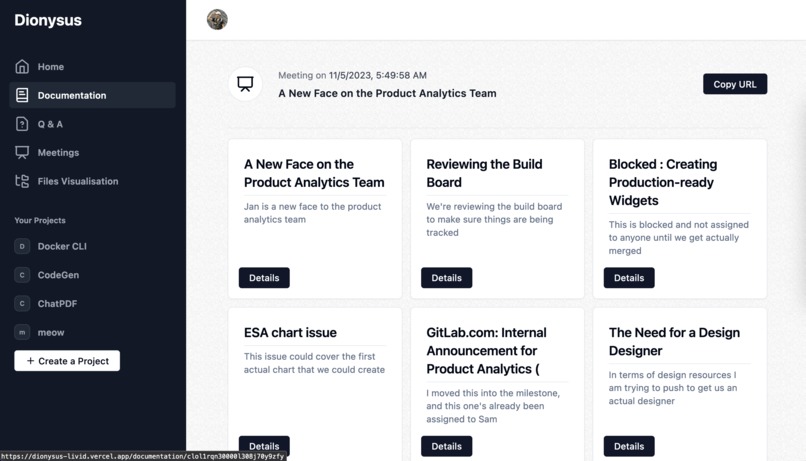Click the Files Visualisation tree icon
Image resolution: width=806 pixels, height=461 pixels.
pyautogui.click(x=22, y=181)
